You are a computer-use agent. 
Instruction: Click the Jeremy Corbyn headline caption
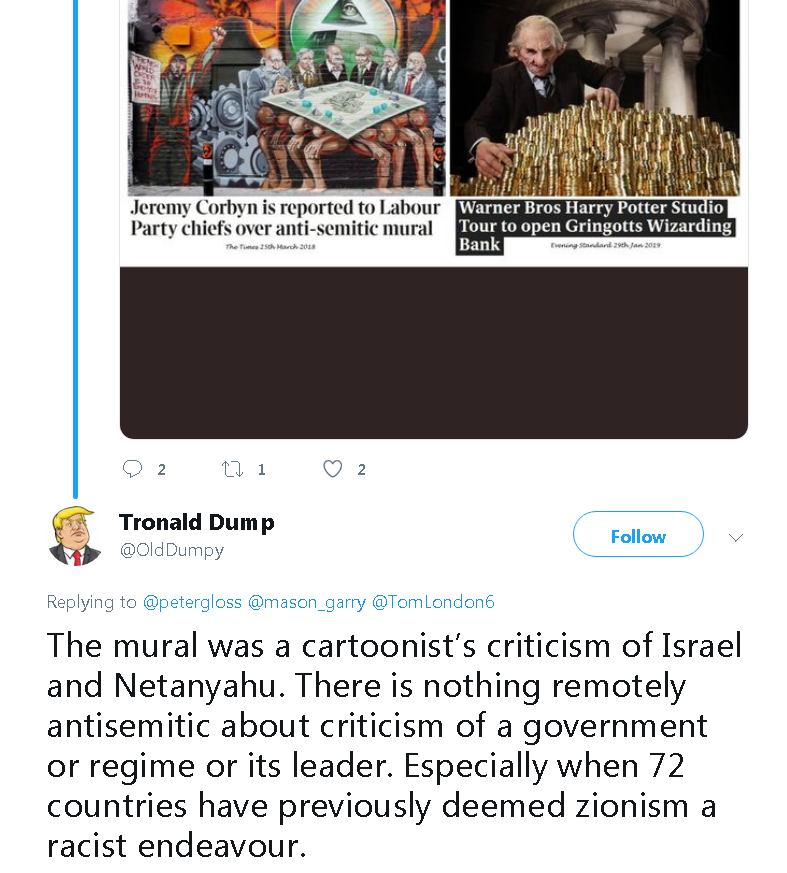(x=285, y=218)
